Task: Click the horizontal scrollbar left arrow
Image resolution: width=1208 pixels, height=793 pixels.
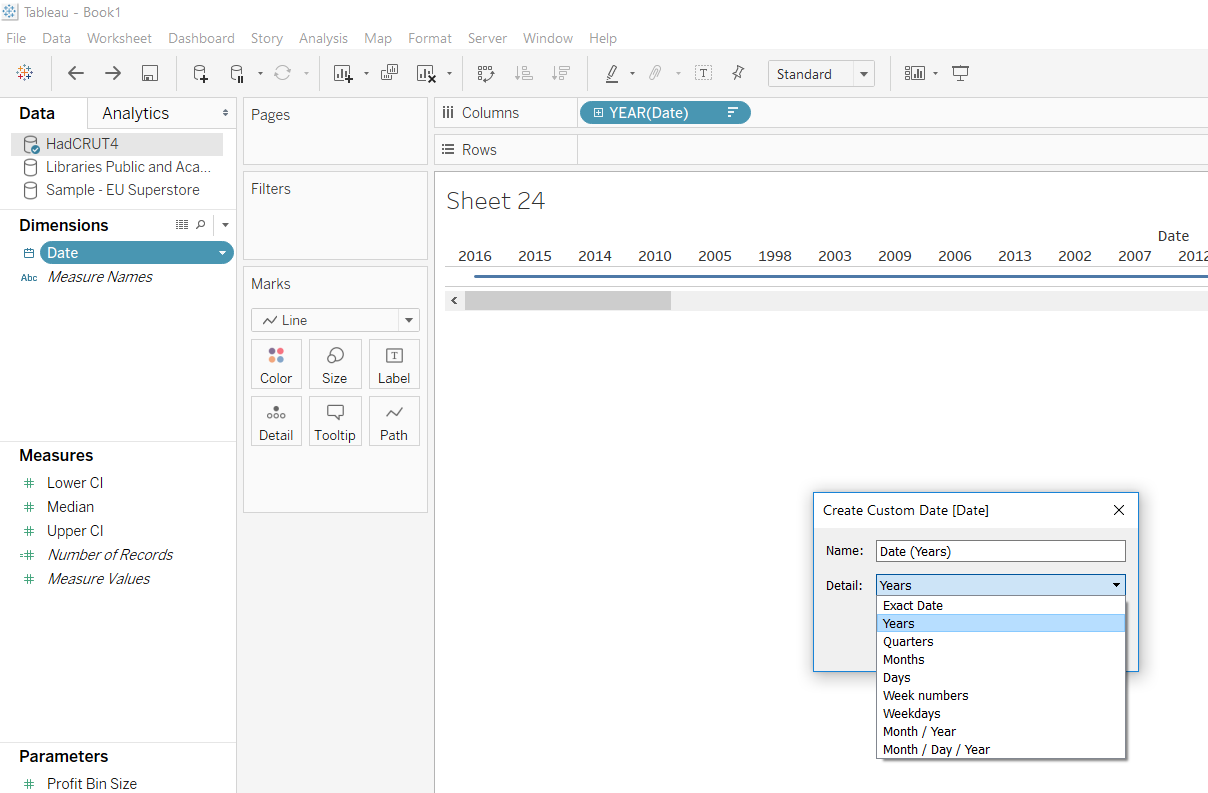Action: point(455,300)
